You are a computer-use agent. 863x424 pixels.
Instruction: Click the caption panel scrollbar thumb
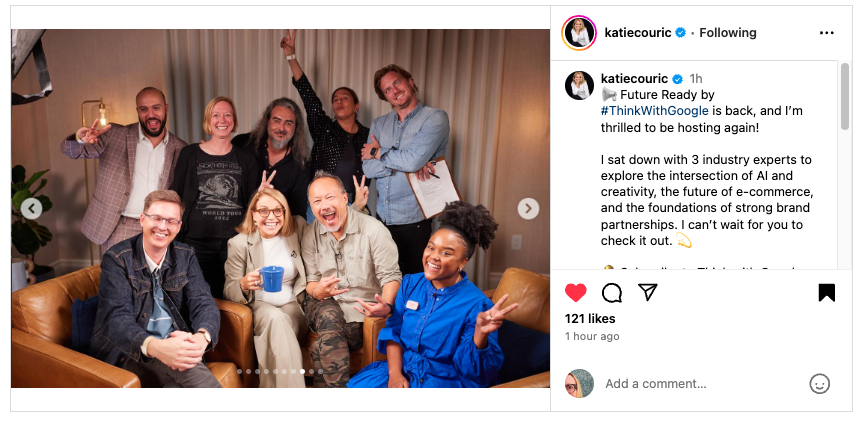845,96
